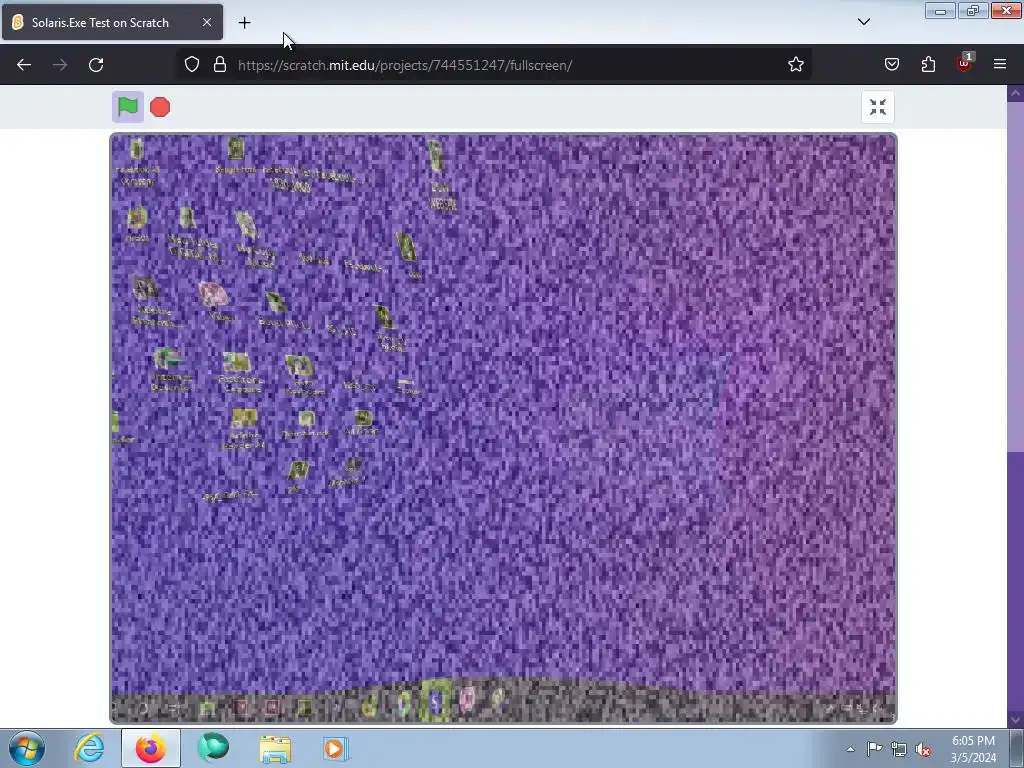Open a new tab with plus button
This screenshot has width=1024, height=768.
244,23
